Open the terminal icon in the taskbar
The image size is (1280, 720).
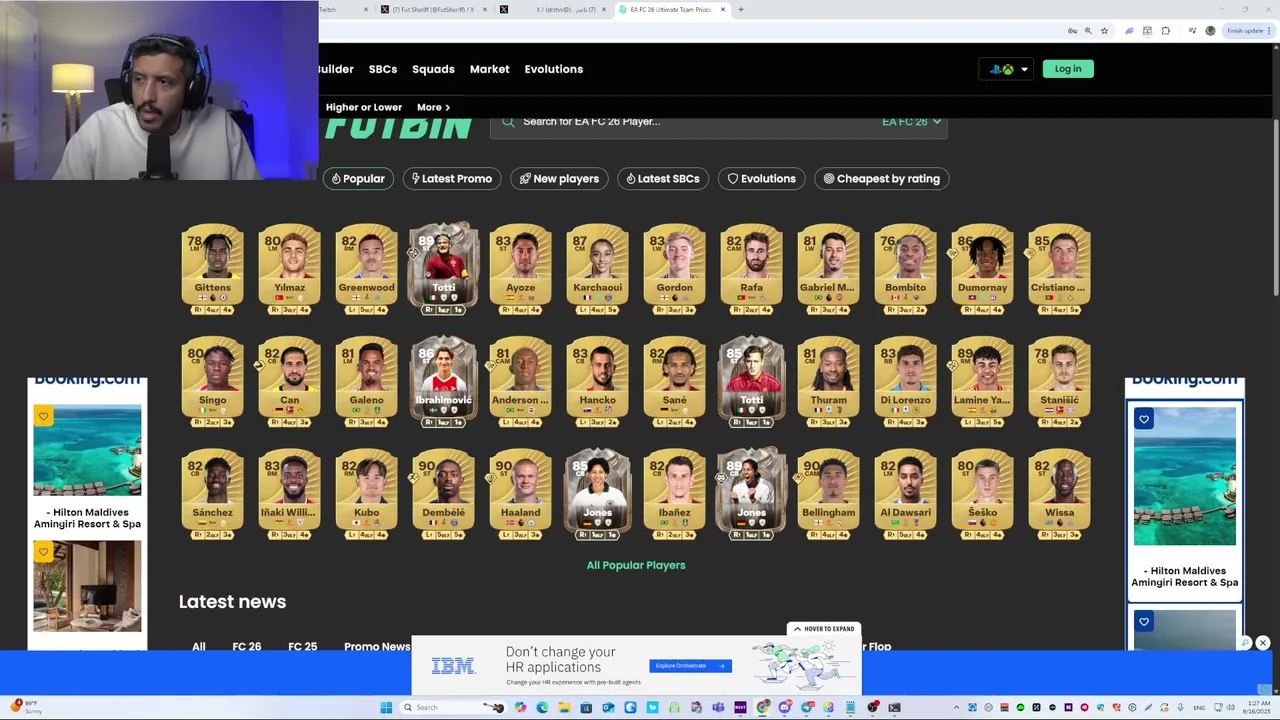click(894, 708)
